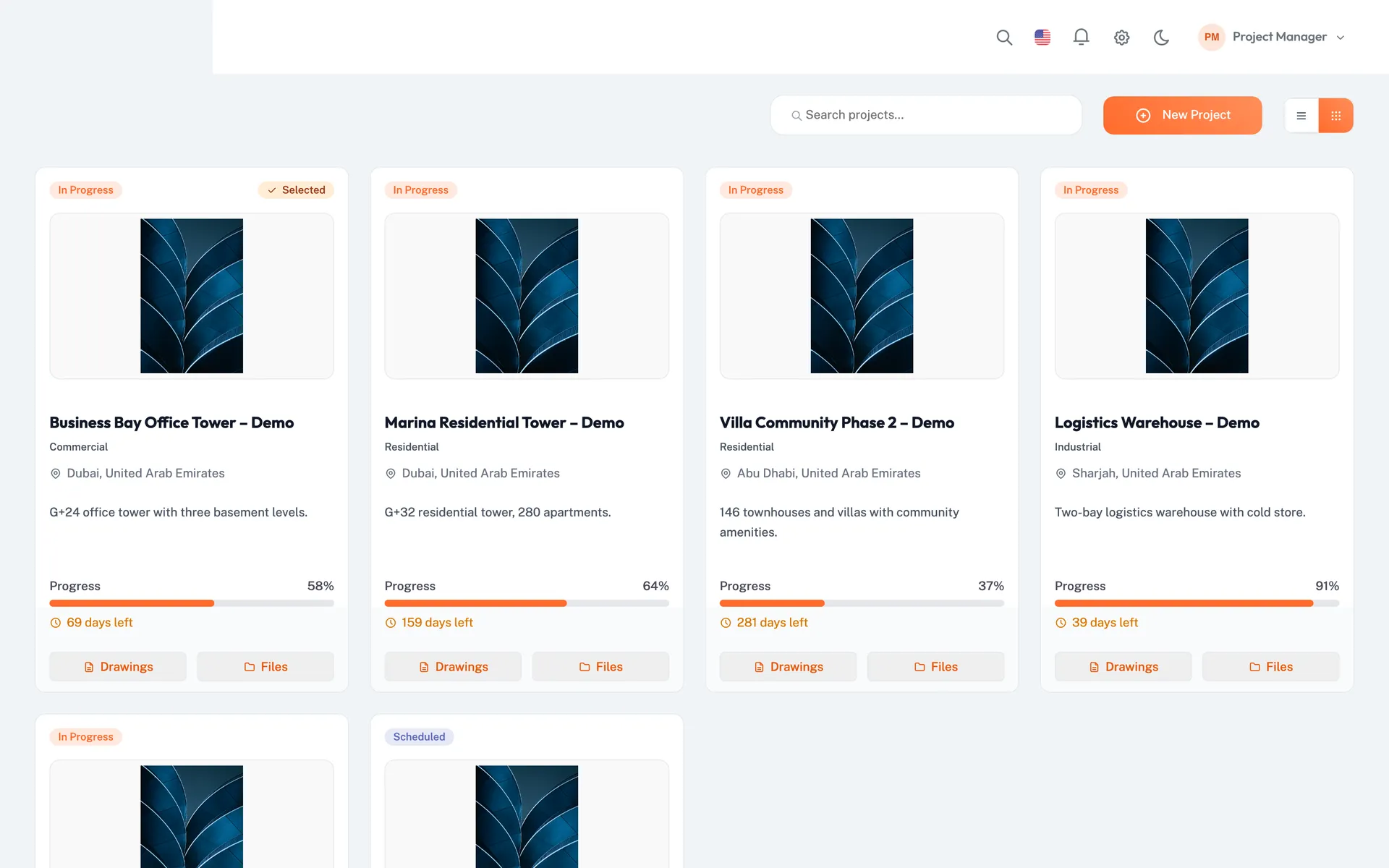Click Logistics Warehouse thumbnail image
The image size is (1389, 868).
[1197, 296]
